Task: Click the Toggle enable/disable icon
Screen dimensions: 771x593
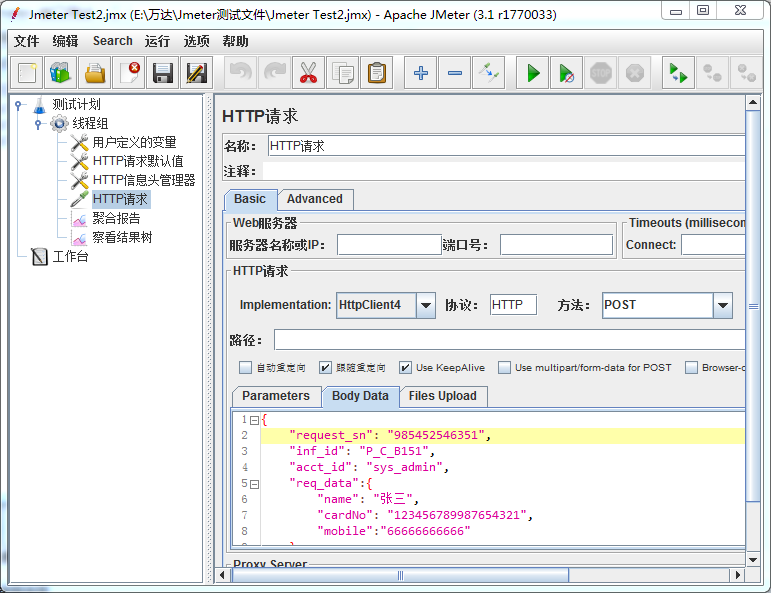Action: click(x=489, y=73)
